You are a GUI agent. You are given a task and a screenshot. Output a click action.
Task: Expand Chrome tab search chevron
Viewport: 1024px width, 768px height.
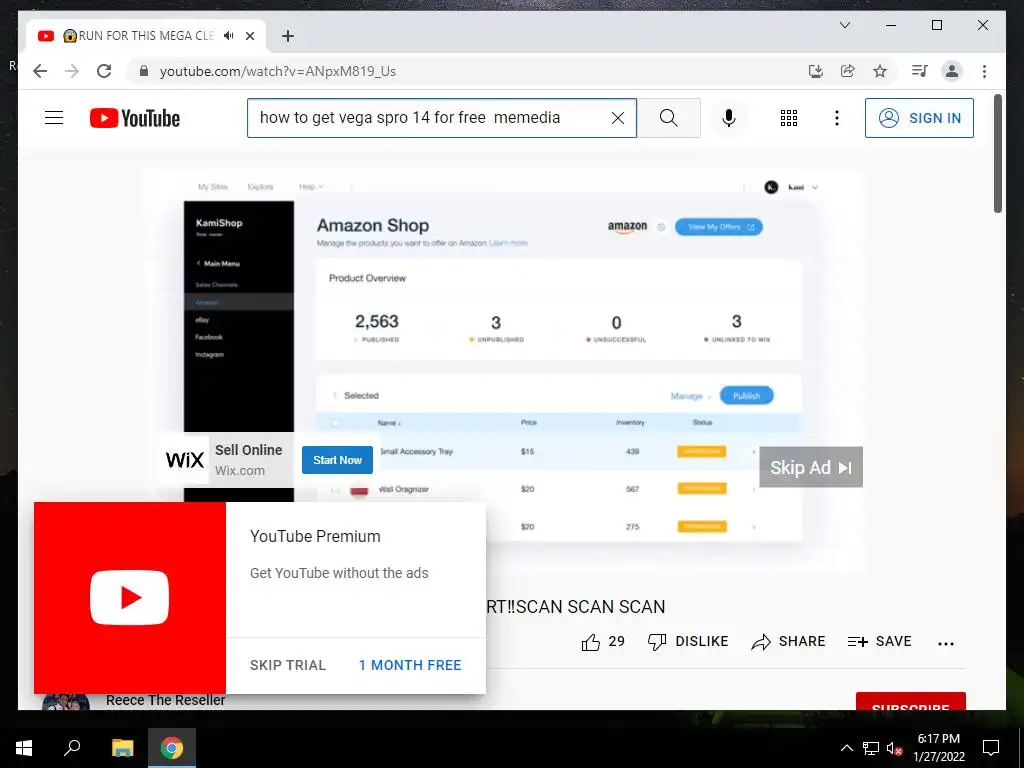[x=844, y=25]
